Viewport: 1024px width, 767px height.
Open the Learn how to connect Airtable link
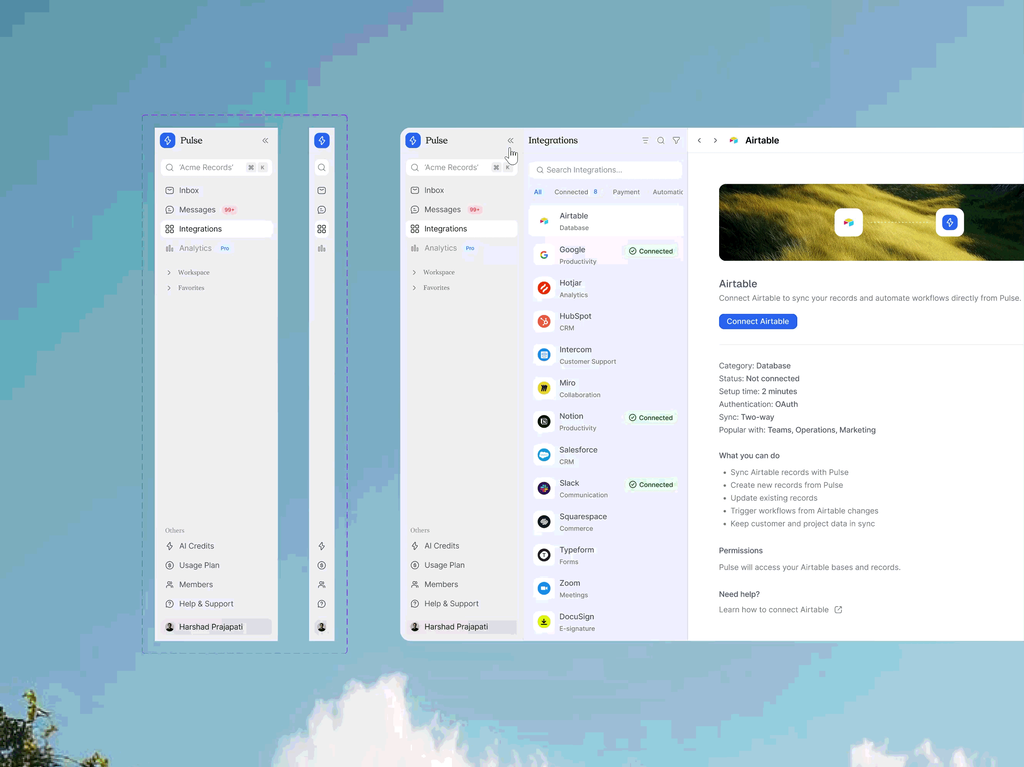pos(780,610)
